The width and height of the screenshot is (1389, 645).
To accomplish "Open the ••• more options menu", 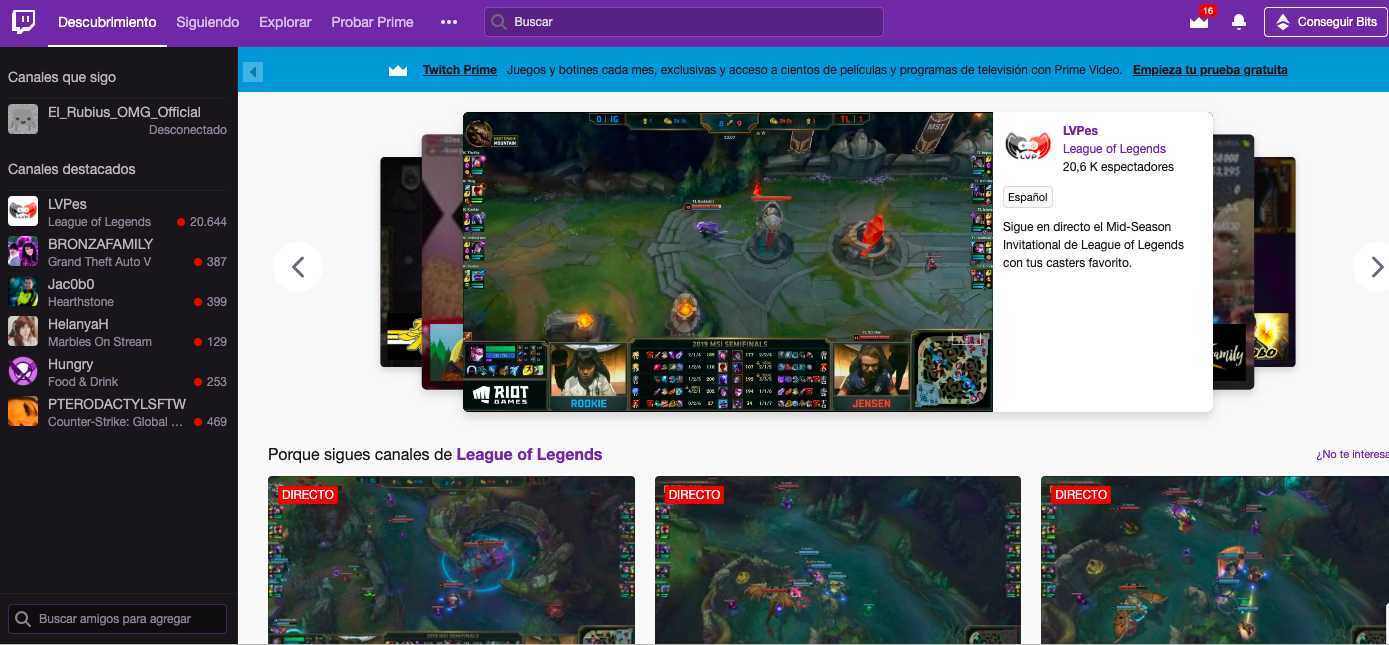I will [x=448, y=21].
